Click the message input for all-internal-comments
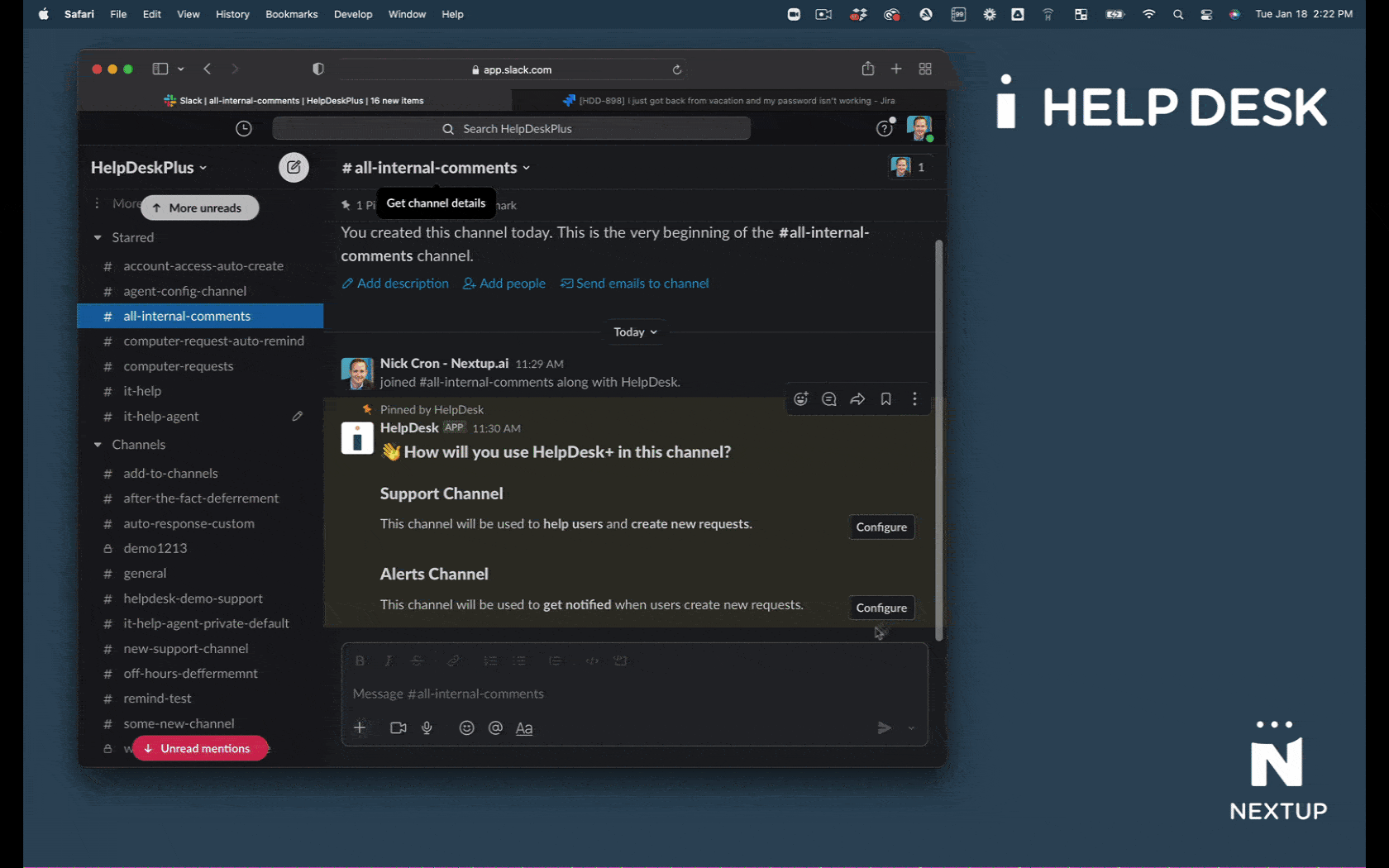 click(x=634, y=694)
